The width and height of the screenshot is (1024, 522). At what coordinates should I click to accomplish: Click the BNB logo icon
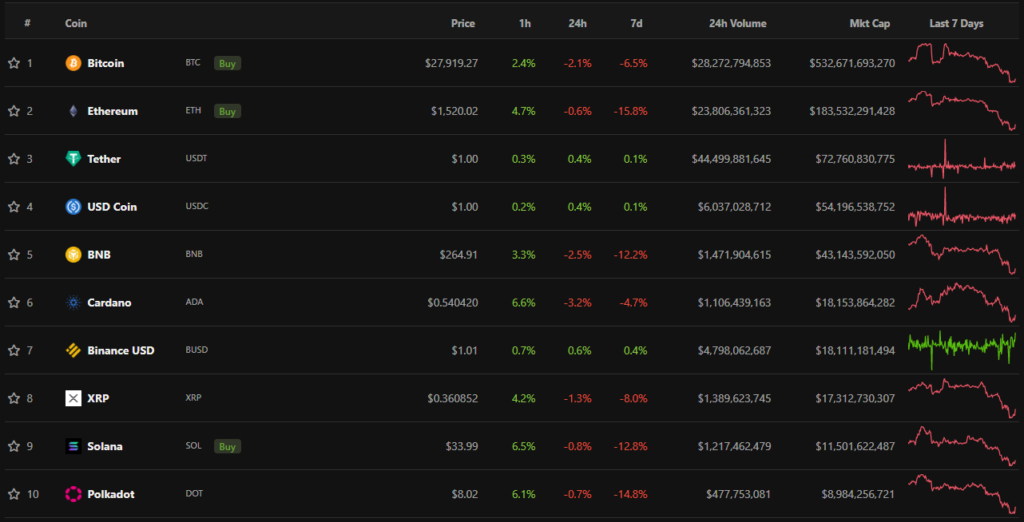(x=73, y=255)
